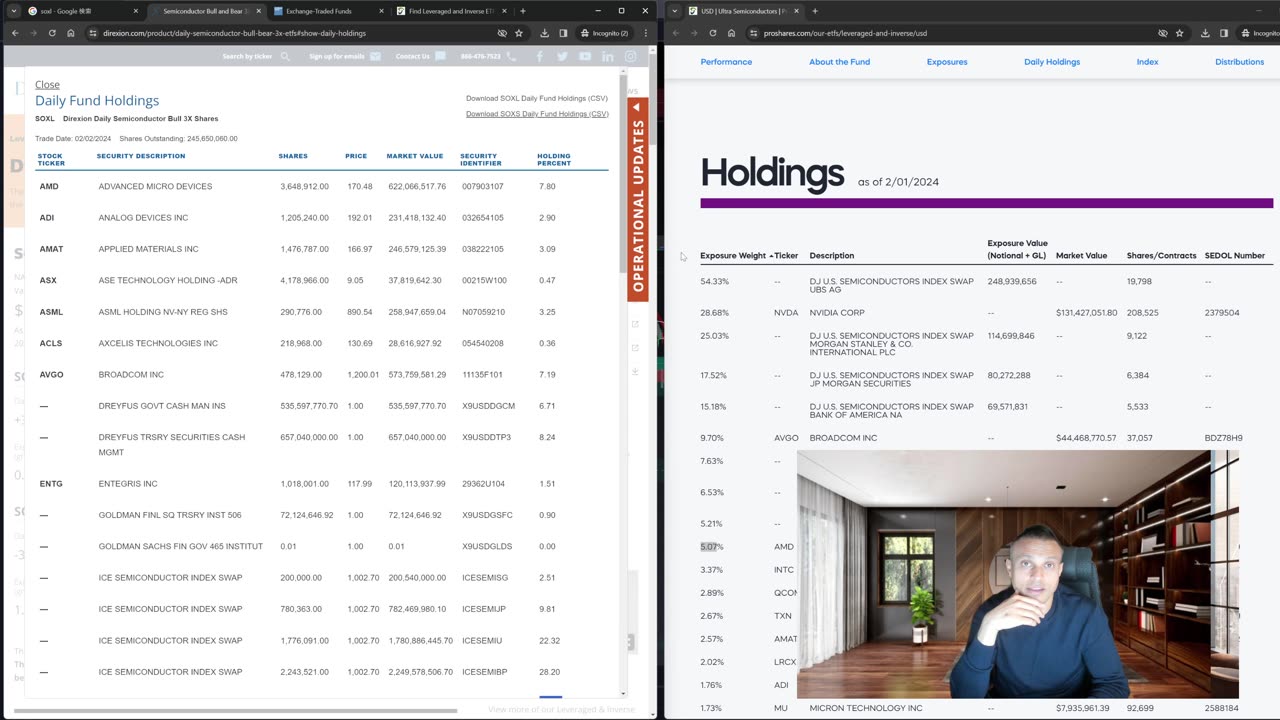Download SOXL Daily Fund Holdings CSV
Screen dimensions: 1280x720
tap(537, 98)
